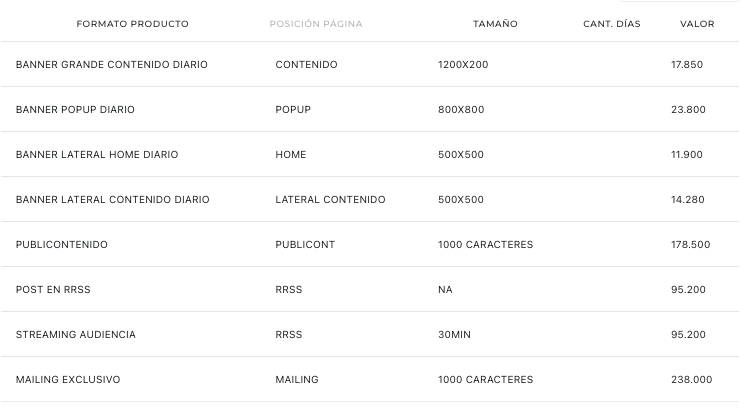Click the 238.000 value for mailing

pos(691,379)
